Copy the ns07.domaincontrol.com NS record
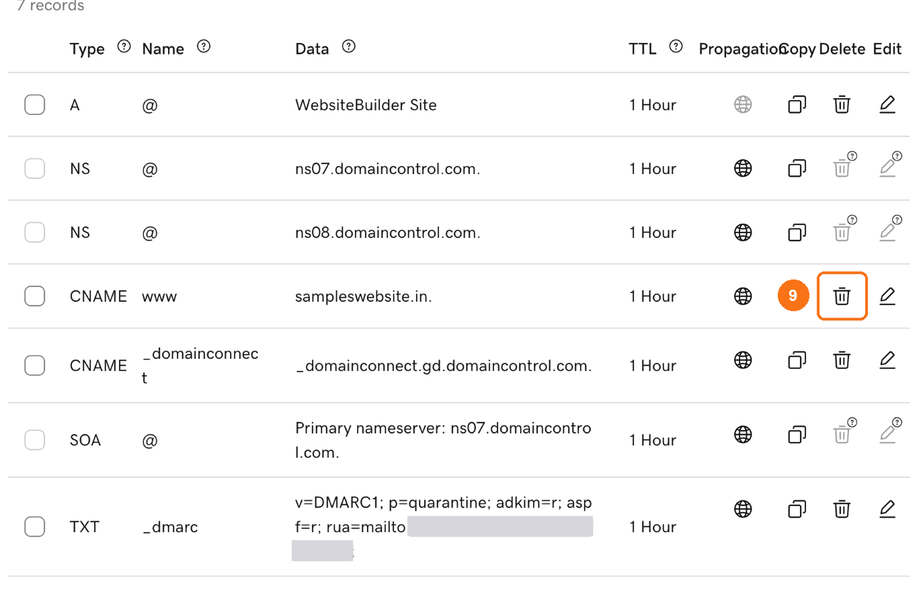Viewport: 919px width, 594px height. pos(797,168)
